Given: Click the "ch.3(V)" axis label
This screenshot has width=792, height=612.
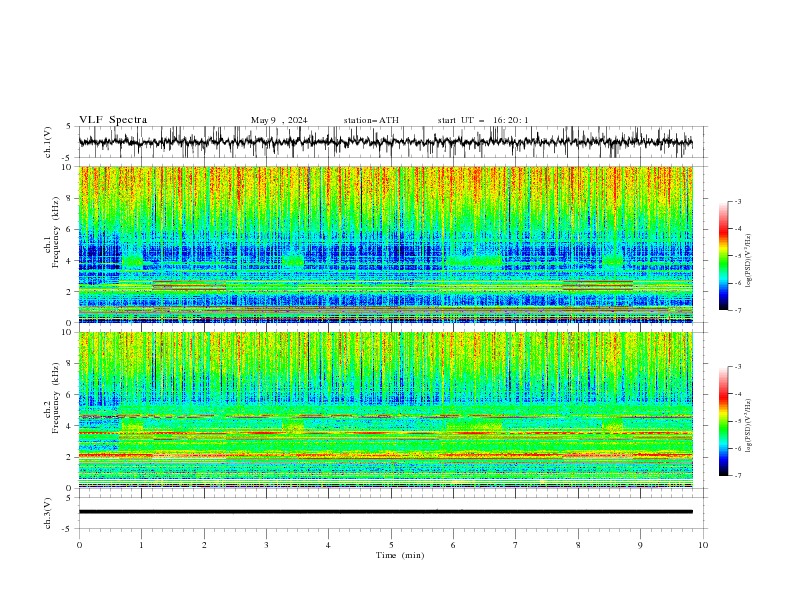Looking at the screenshot, I should 48,513.
